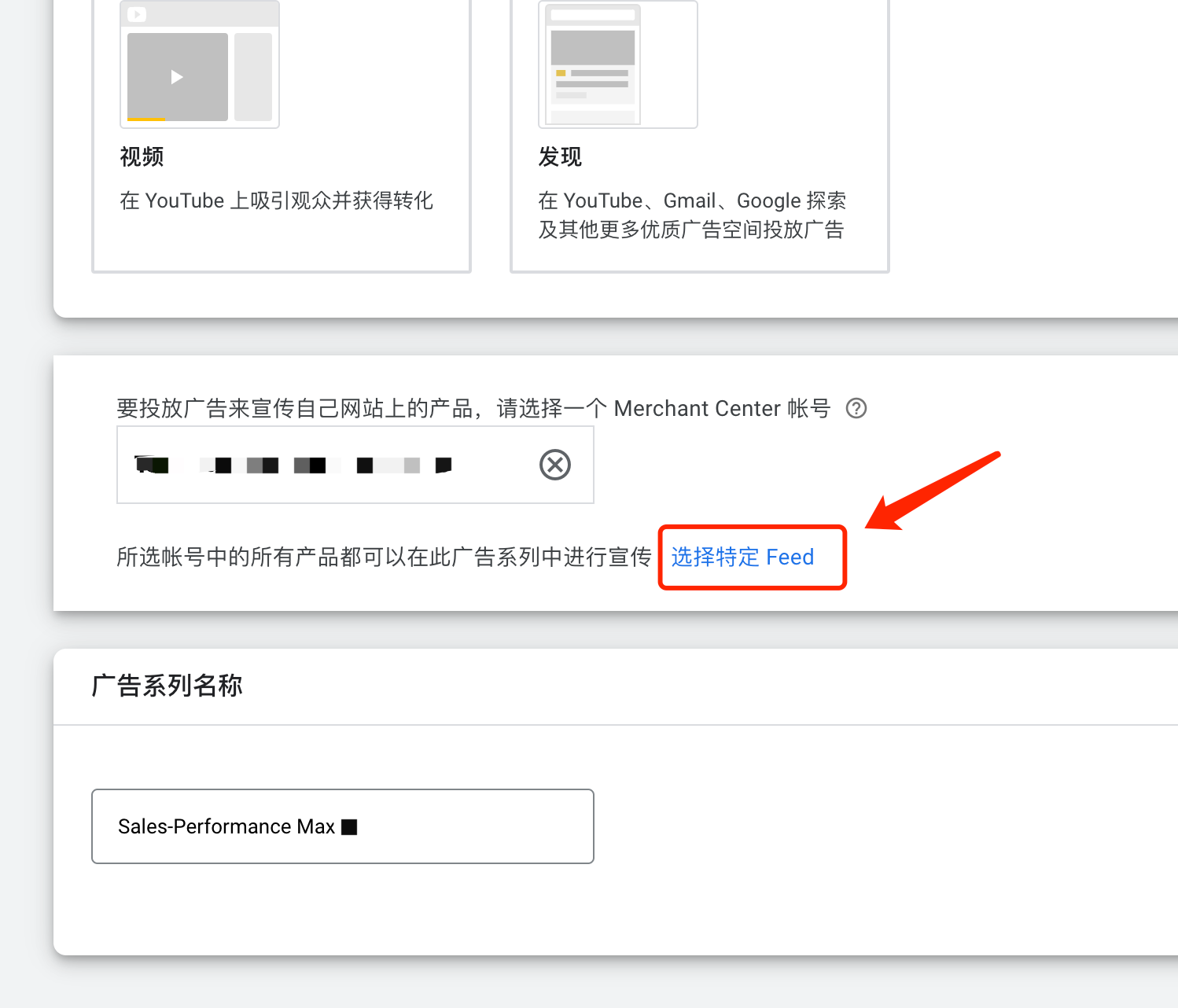Click the circled X beside the account name

[554, 465]
